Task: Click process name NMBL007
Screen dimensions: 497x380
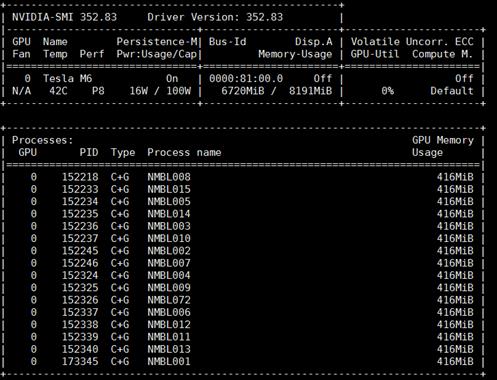Action: click(x=169, y=263)
